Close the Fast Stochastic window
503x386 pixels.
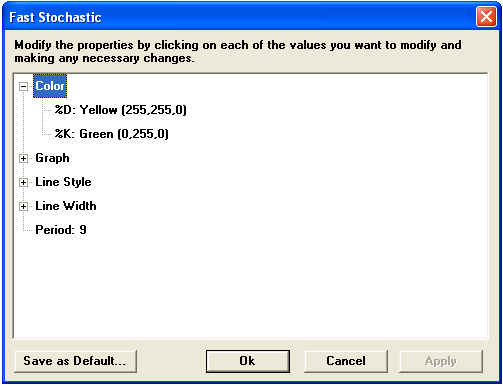pyautogui.click(x=486, y=17)
